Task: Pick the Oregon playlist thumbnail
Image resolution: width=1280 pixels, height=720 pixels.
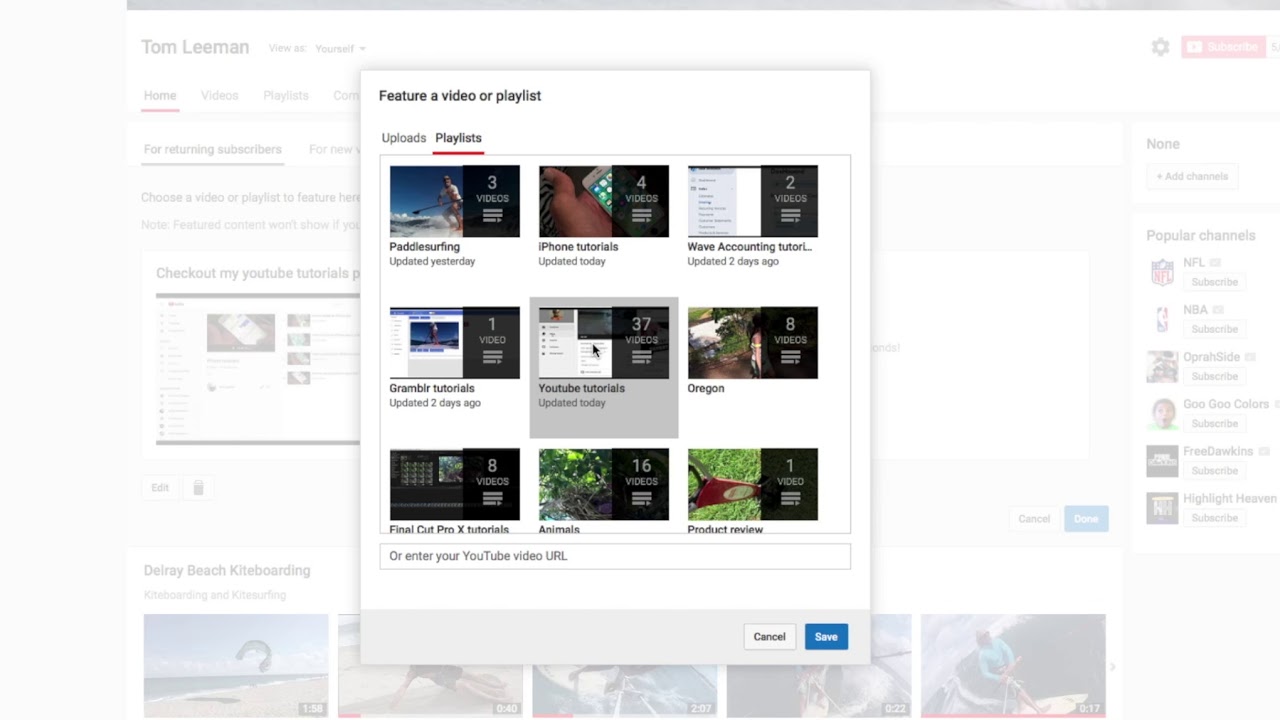Action: pyautogui.click(x=752, y=343)
